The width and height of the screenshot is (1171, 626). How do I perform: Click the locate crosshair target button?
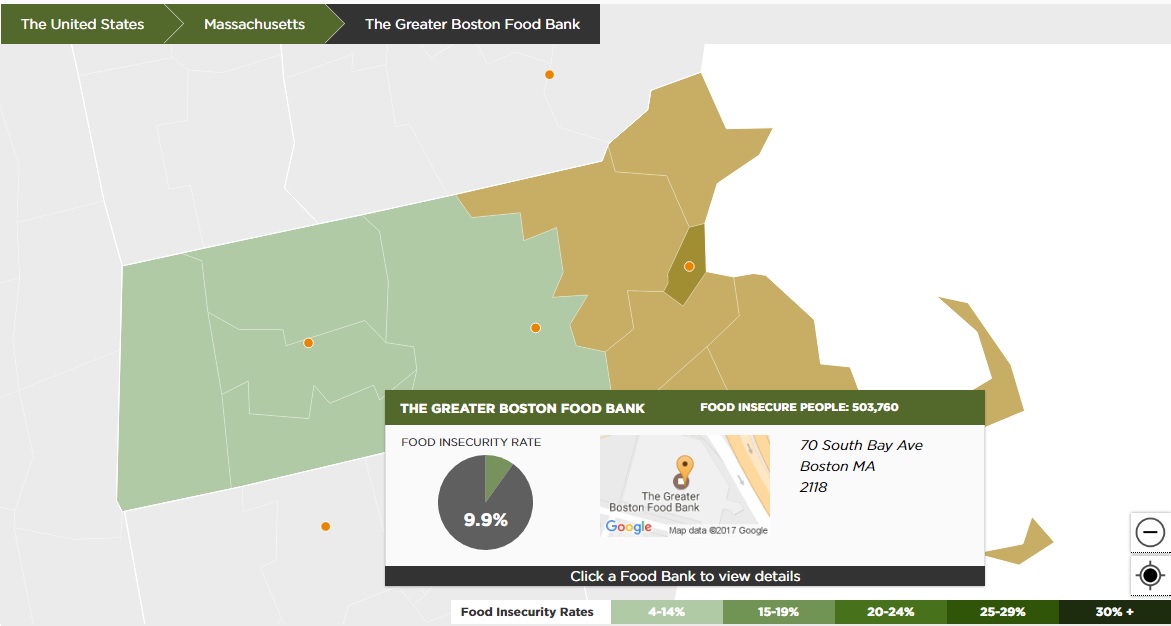(1150, 576)
